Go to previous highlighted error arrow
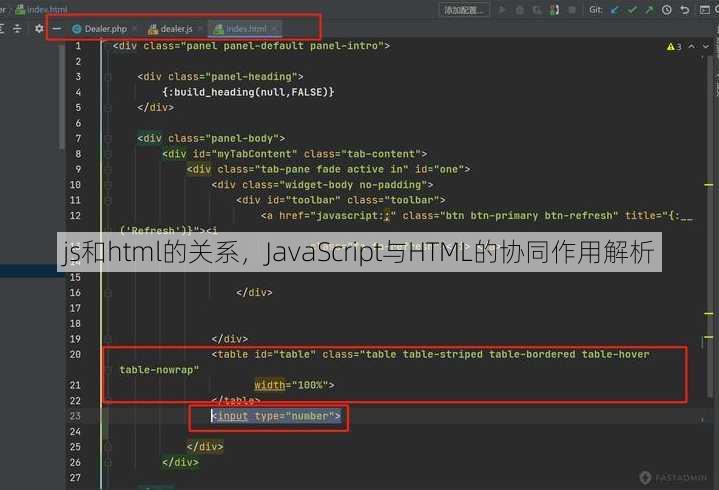This screenshot has width=719, height=490. pyautogui.click(x=691, y=46)
